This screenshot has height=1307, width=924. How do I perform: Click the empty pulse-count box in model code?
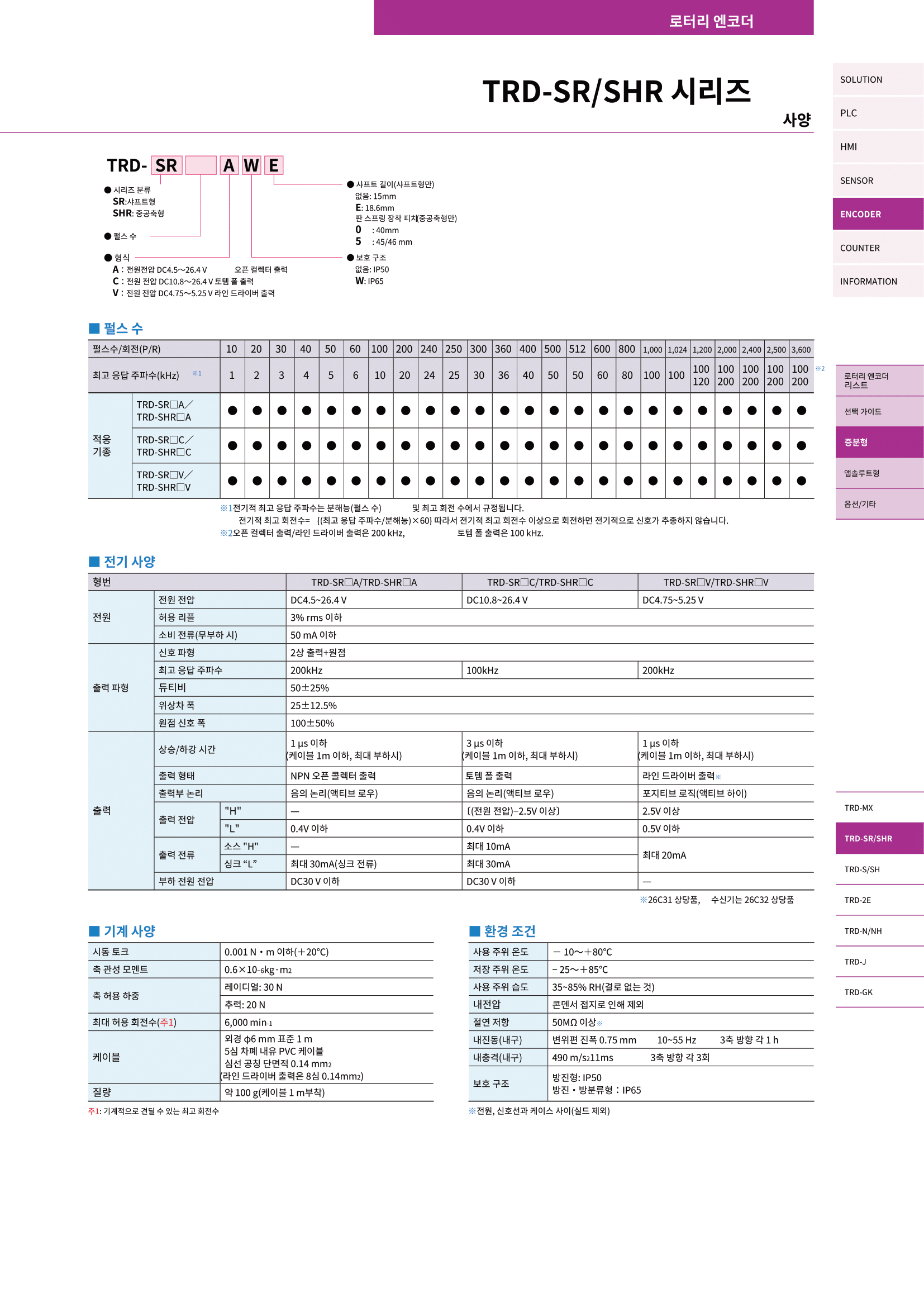tap(201, 165)
